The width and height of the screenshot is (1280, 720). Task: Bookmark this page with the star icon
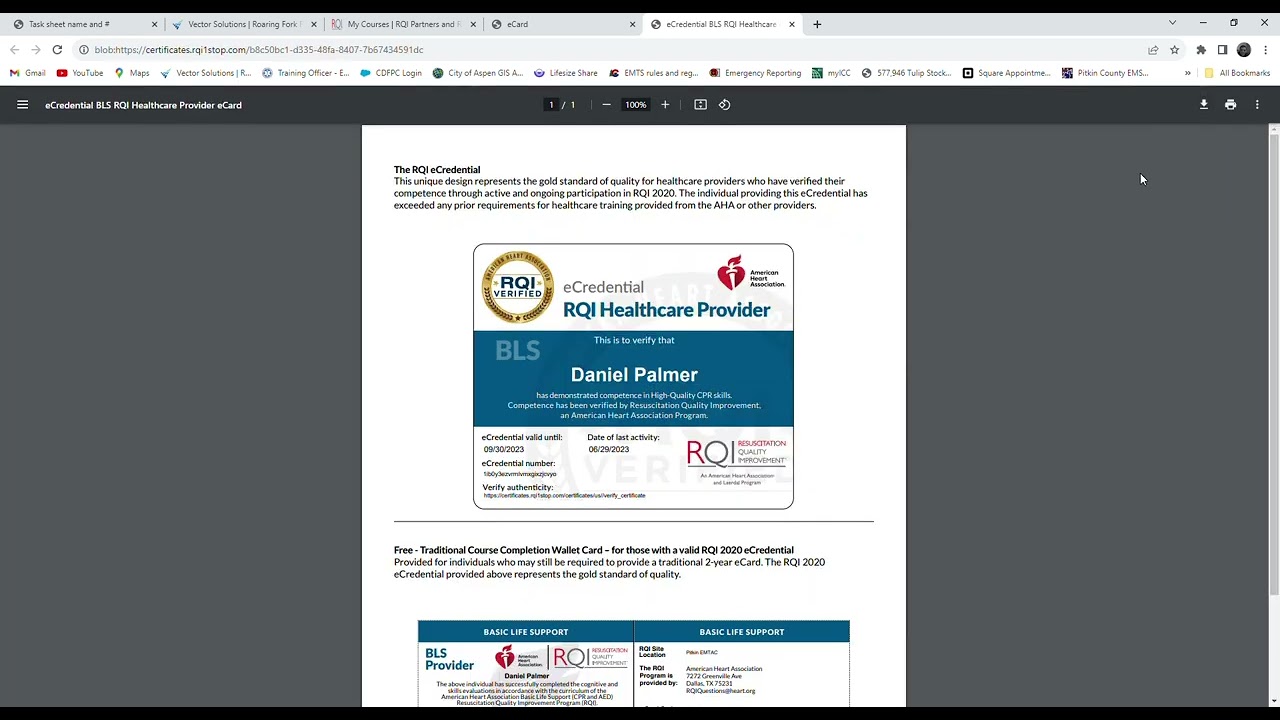[x=1175, y=50]
